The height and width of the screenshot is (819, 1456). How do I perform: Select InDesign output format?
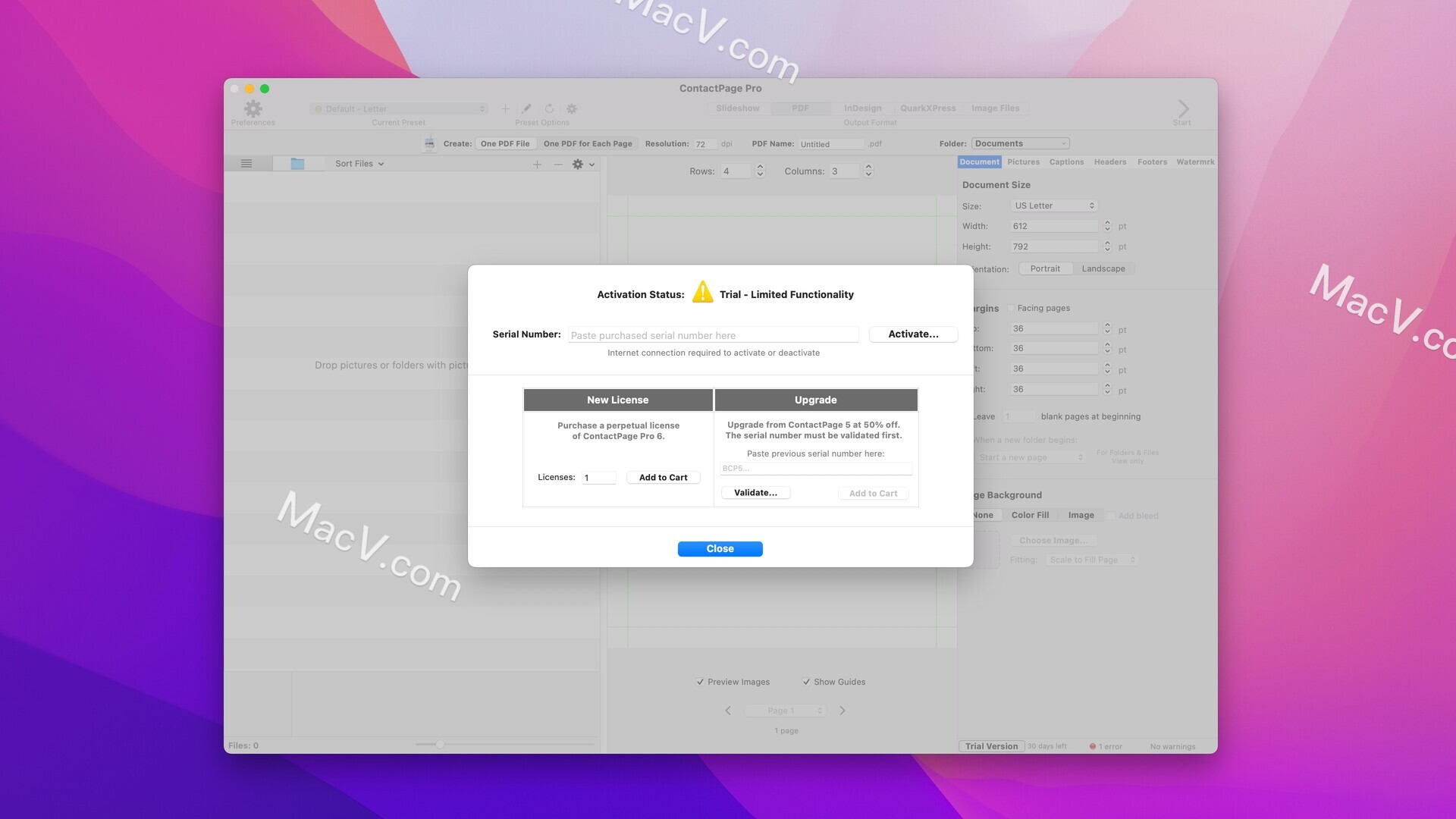coord(863,108)
